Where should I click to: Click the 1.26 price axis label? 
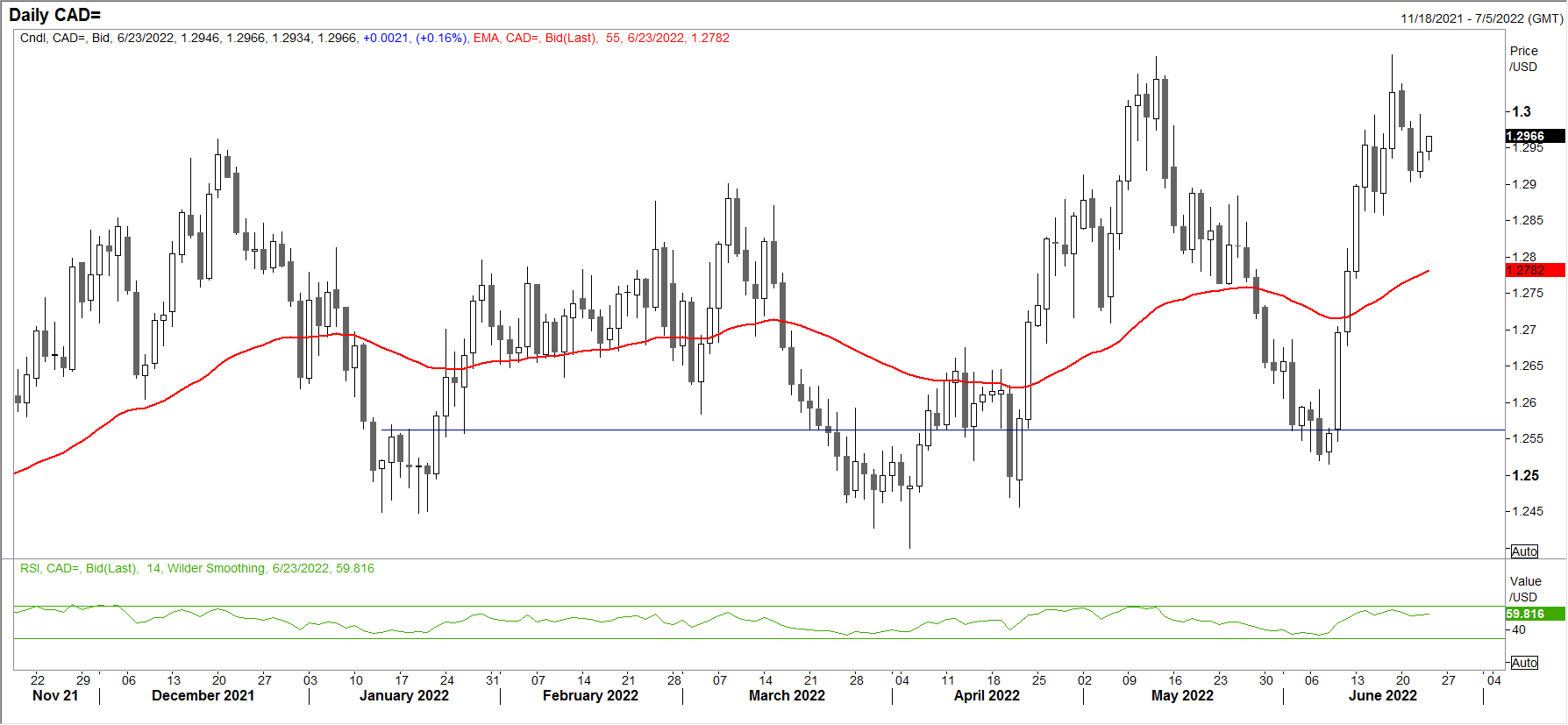tap(1524, 402)
